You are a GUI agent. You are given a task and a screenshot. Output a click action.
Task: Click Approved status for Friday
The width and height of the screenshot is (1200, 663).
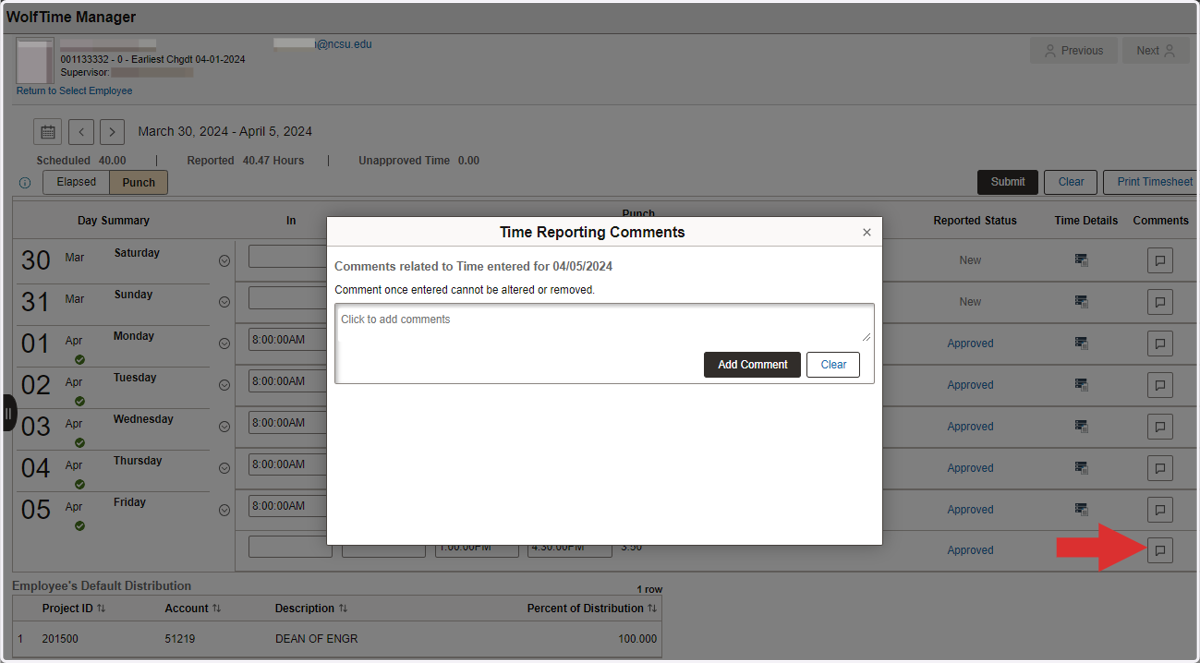pos(970,509)
